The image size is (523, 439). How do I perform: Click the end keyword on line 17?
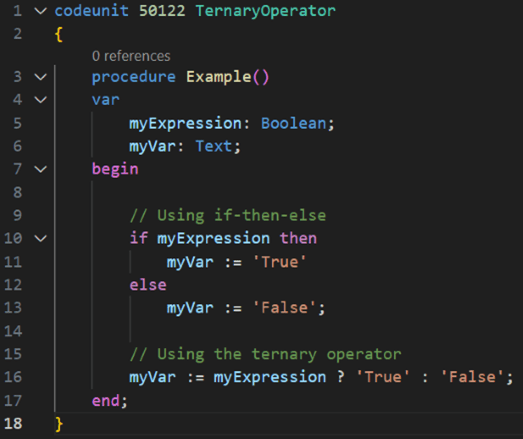pyautogui.click(x=106, y=400)
